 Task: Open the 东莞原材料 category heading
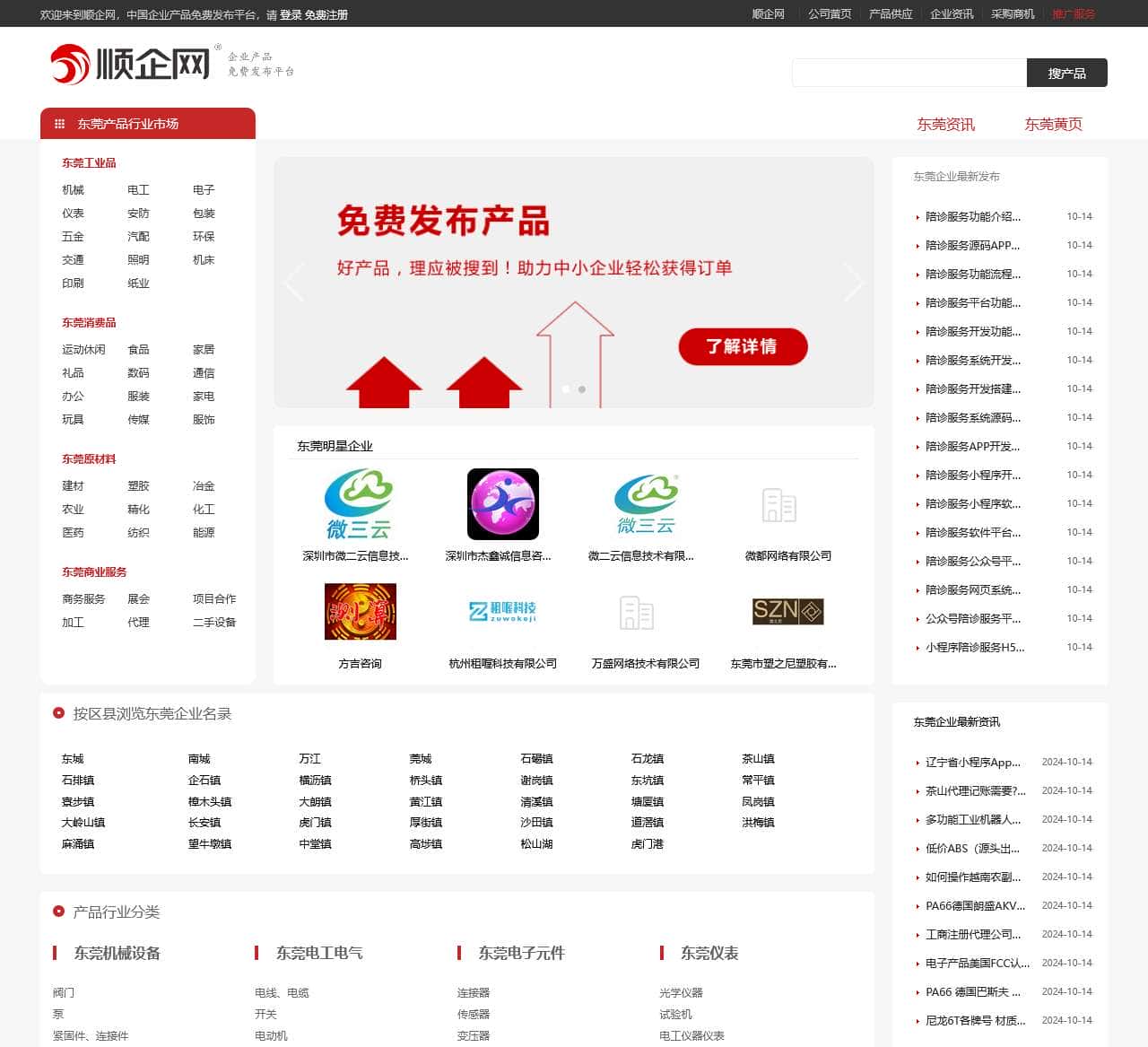(x=89, y=459)
